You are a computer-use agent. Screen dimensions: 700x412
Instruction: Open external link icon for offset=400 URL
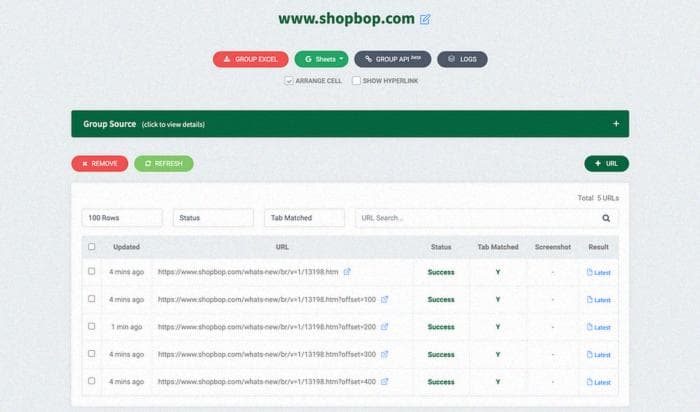pos(384,382)
